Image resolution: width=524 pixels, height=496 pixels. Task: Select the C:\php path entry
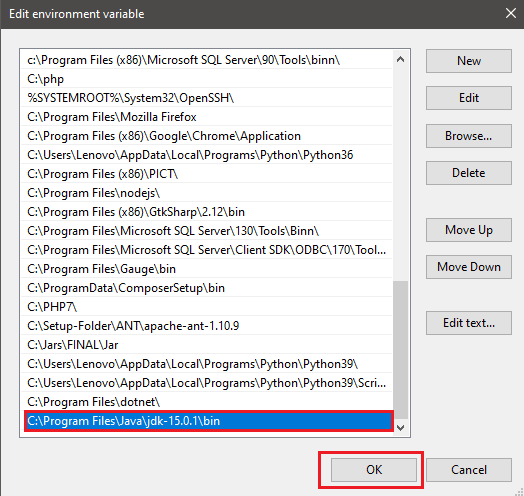(x=207, y=79)
